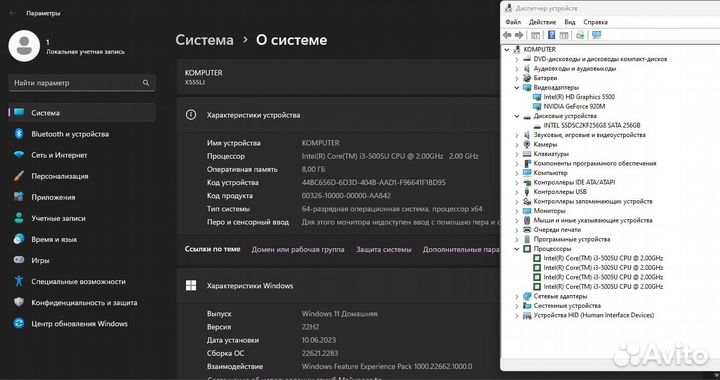Viewport: 720px width, 380px height.
Task: Open the Время и язык settings section
Action: (x=82, y=240)
